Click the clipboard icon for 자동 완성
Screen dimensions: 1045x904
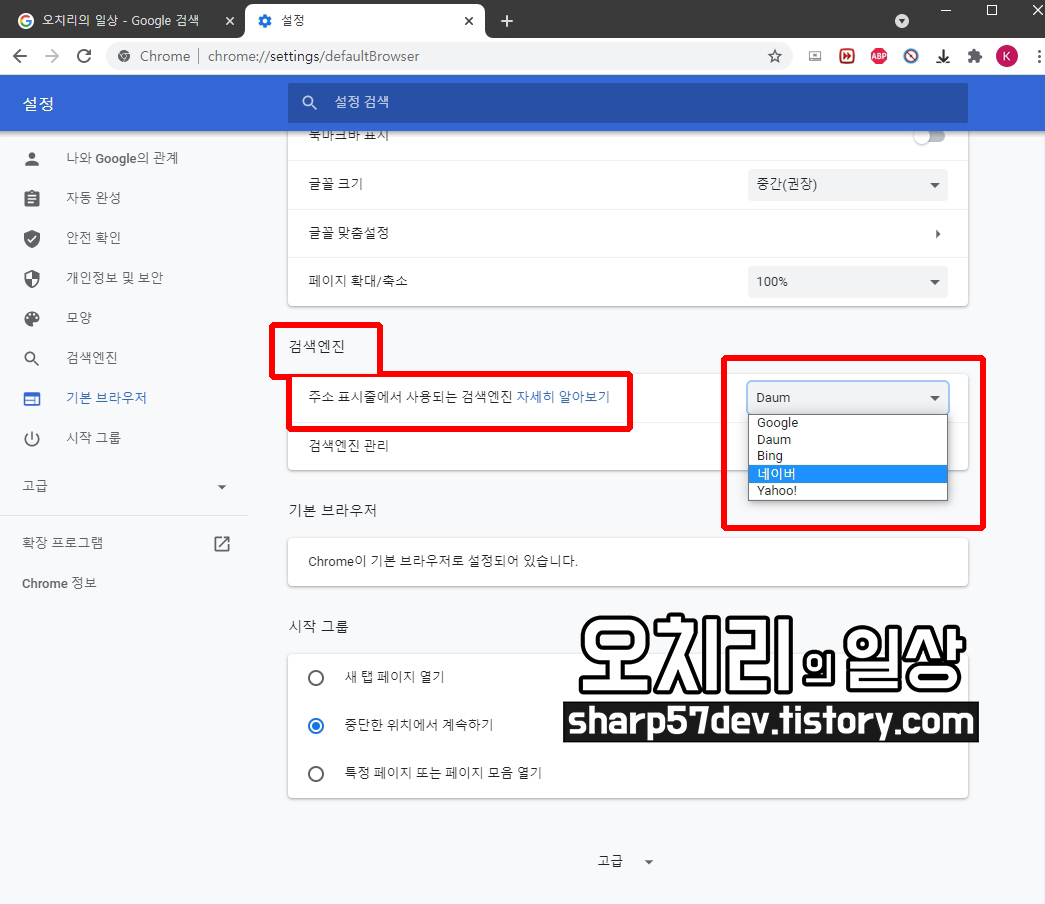pos(32,199)
